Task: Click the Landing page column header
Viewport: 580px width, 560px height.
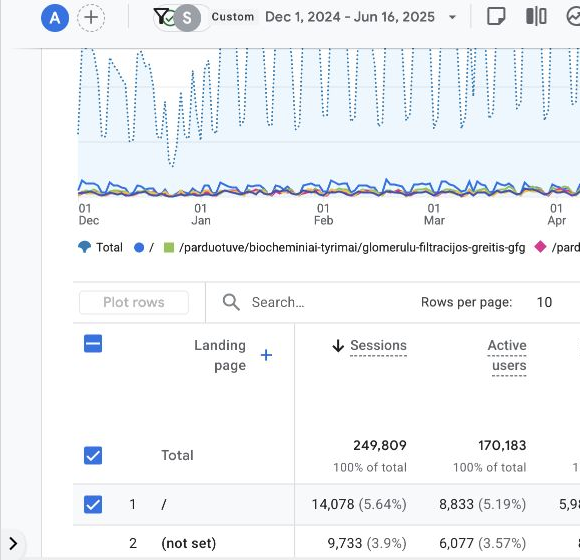Action: 220,355
